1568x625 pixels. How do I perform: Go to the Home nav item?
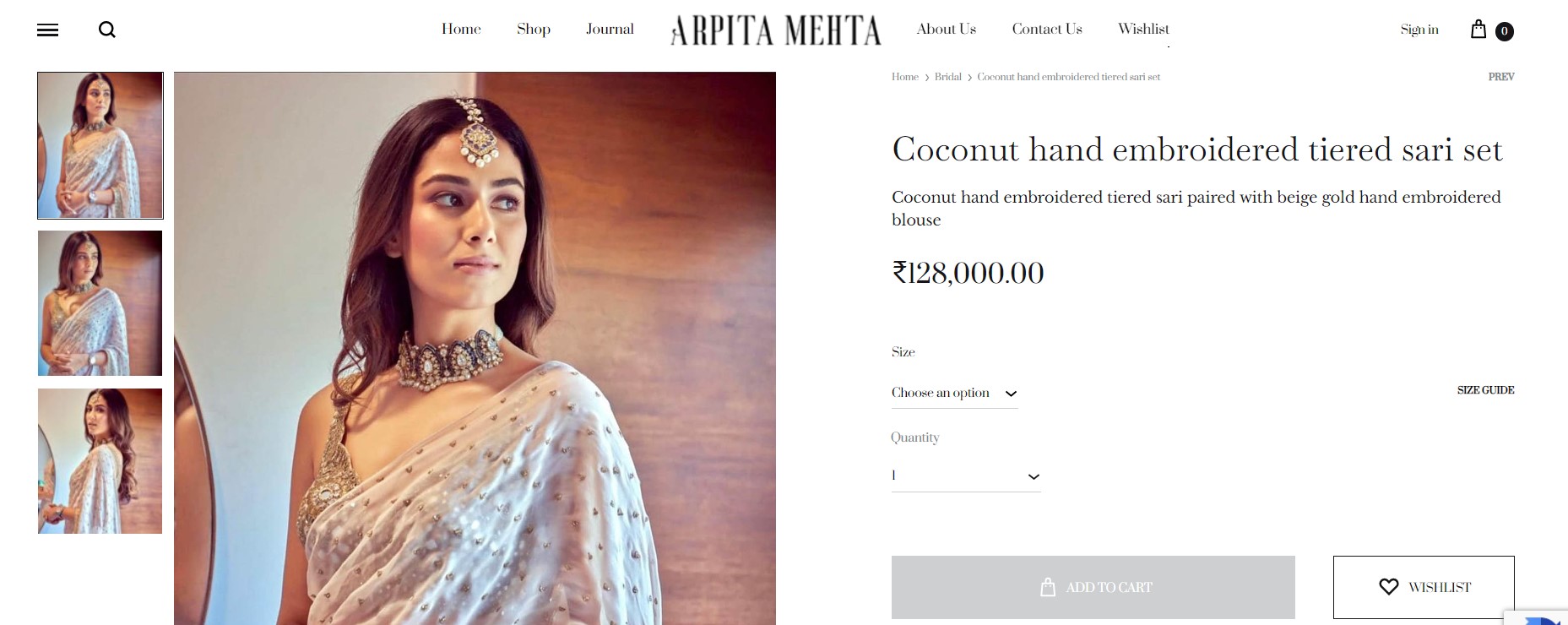coord(461,30)
